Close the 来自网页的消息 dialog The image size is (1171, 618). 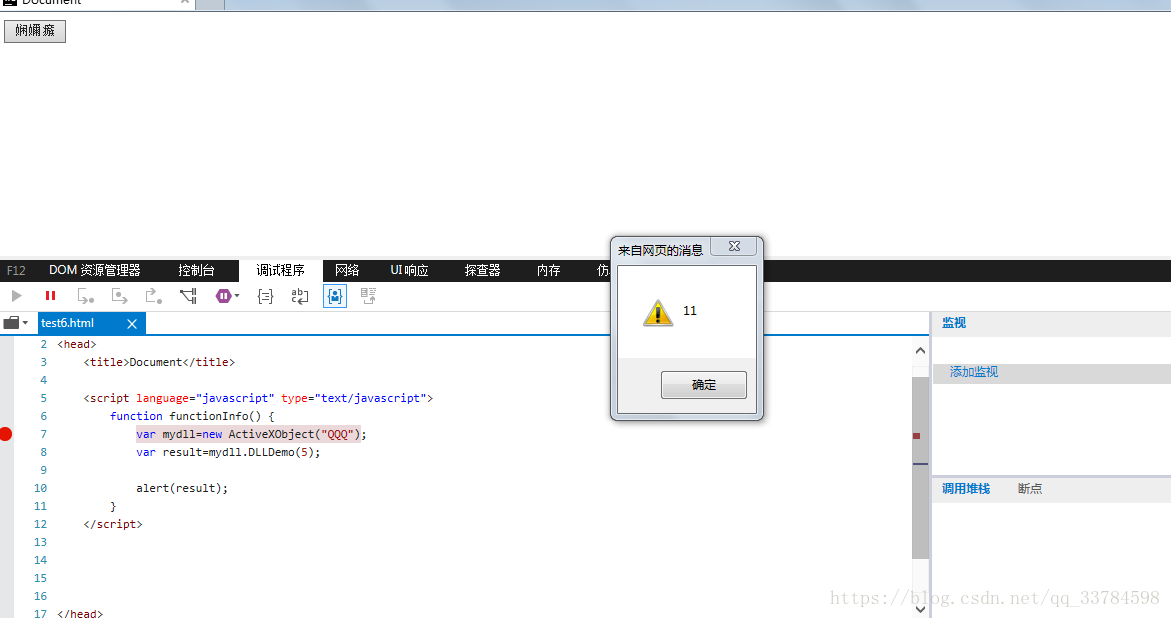(x=734, y=246)
